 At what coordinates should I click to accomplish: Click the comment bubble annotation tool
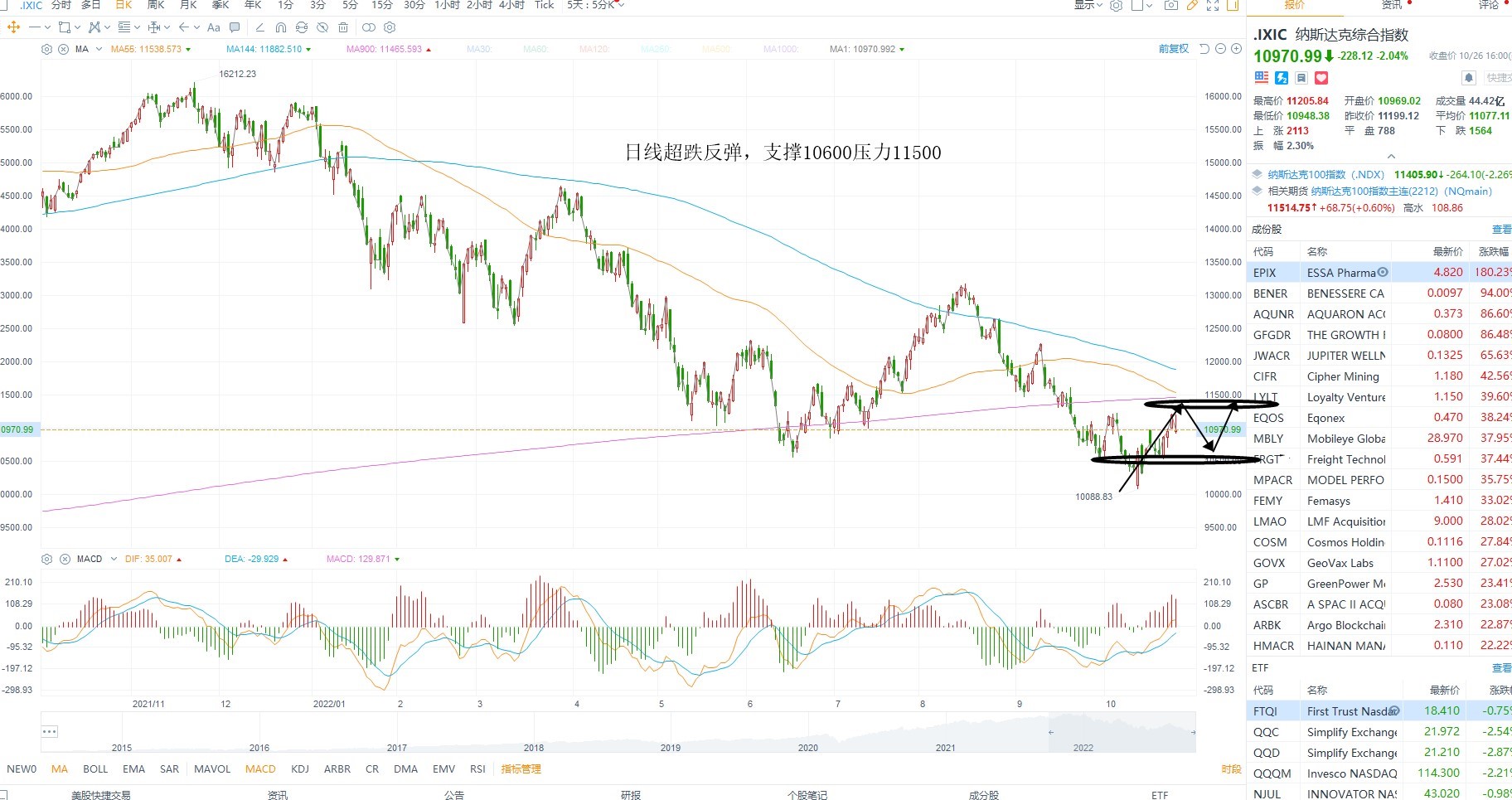(235, 27)
